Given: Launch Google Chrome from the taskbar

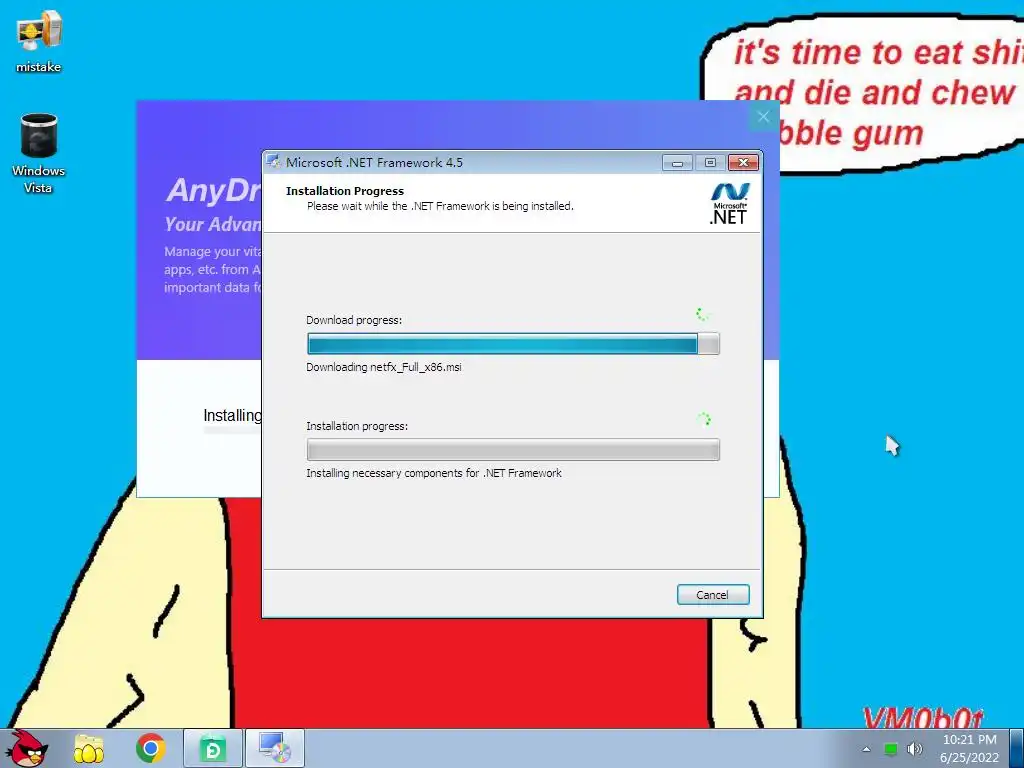Looking at the screenshot, I should pos(150,748).
